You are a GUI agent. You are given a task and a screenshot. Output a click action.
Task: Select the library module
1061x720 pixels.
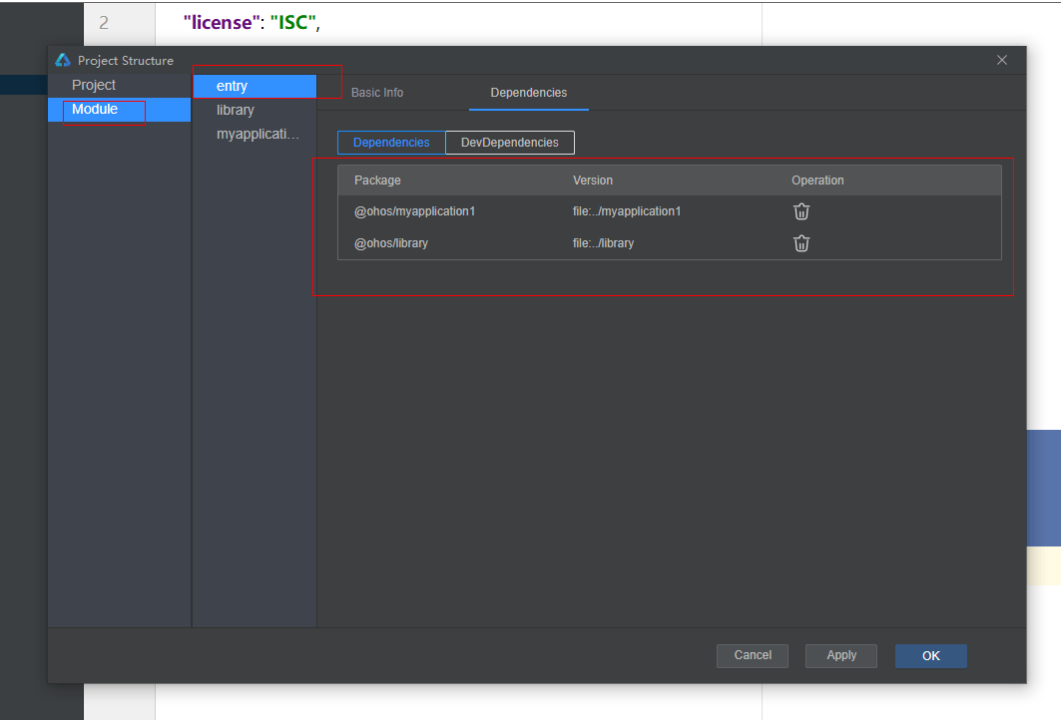[235, 110]
